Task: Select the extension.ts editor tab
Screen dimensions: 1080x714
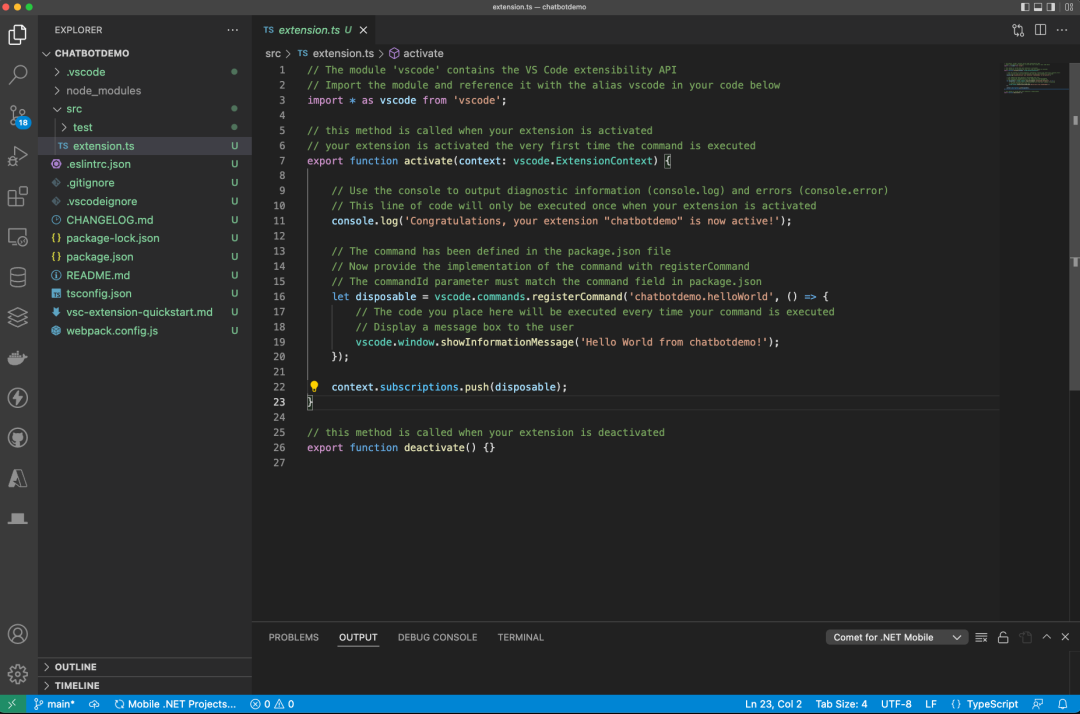Action: (315, 30)
